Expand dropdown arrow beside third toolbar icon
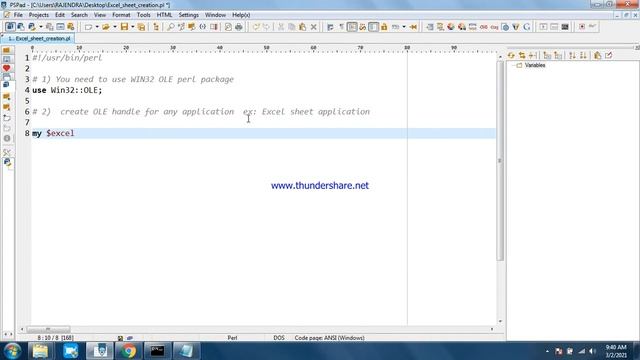This screenshot has width=640, height=360. pos(40,27)
